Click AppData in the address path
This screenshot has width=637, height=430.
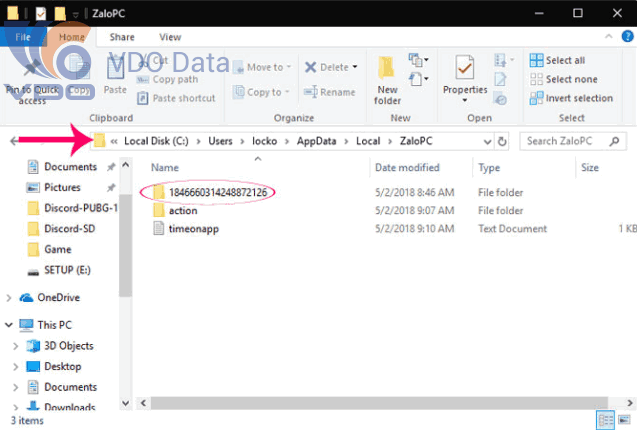[316, 141]
